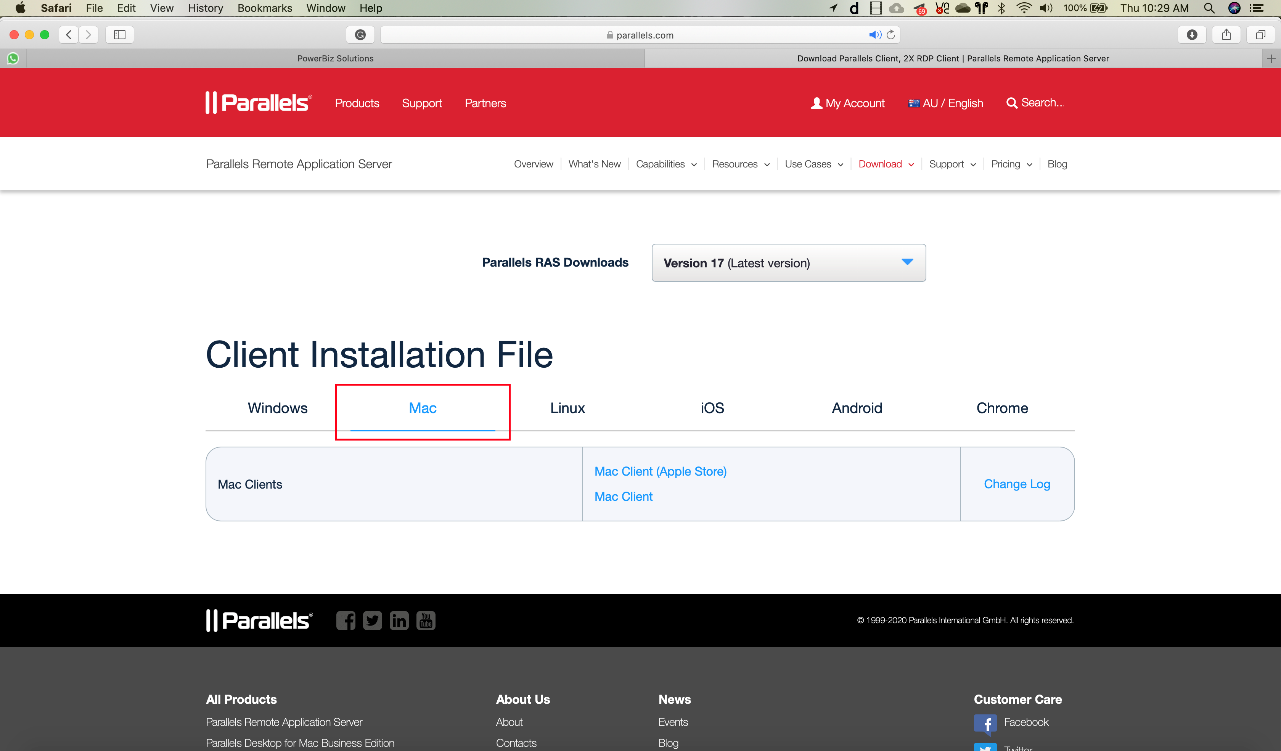Click the reload page icon
Screen dimensions: 1281x751
point(890,34)
